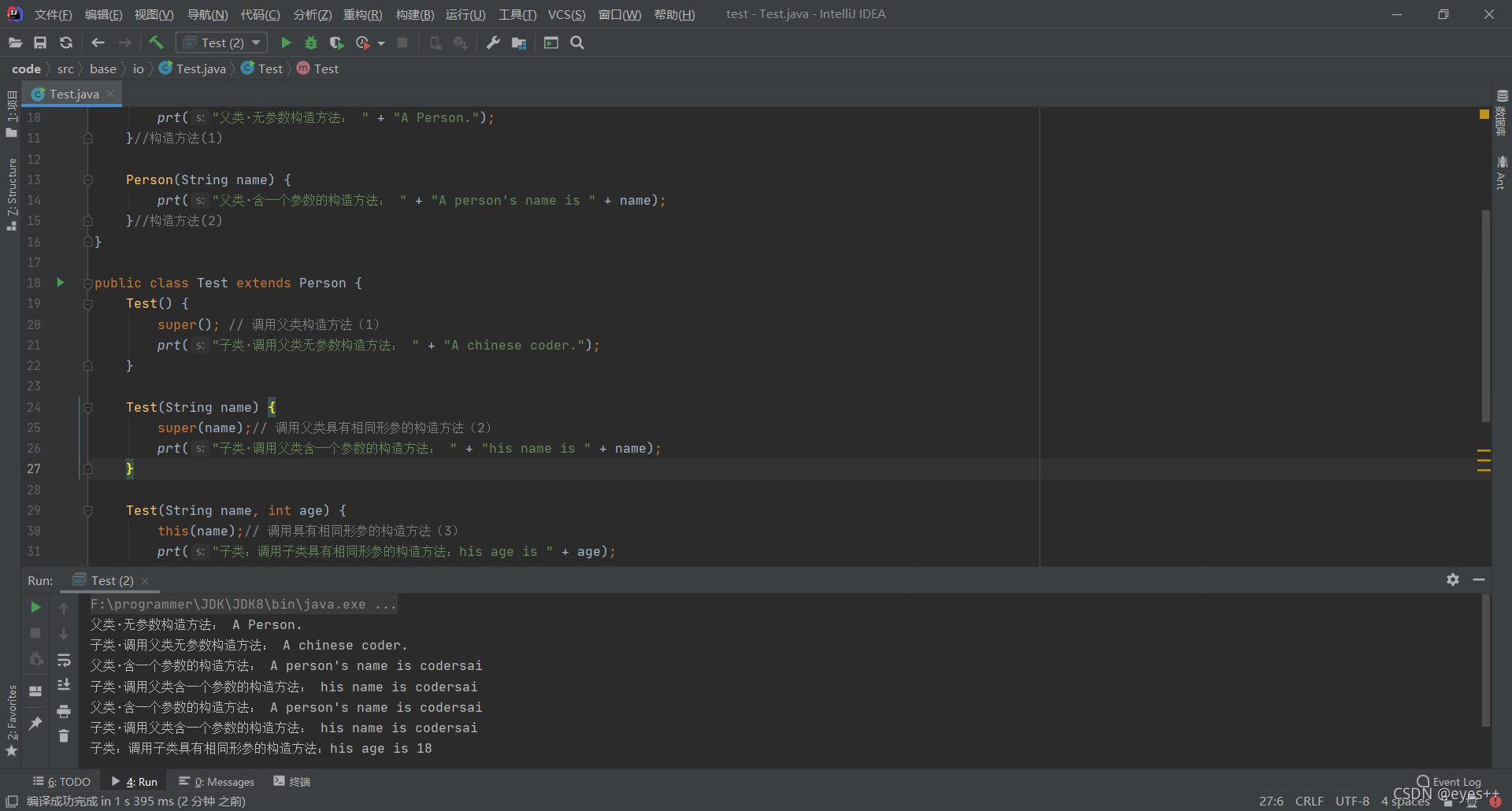The height and width of the screenshot is (811, 1512).
Task: Open the Event Log
Action: 1449,781
